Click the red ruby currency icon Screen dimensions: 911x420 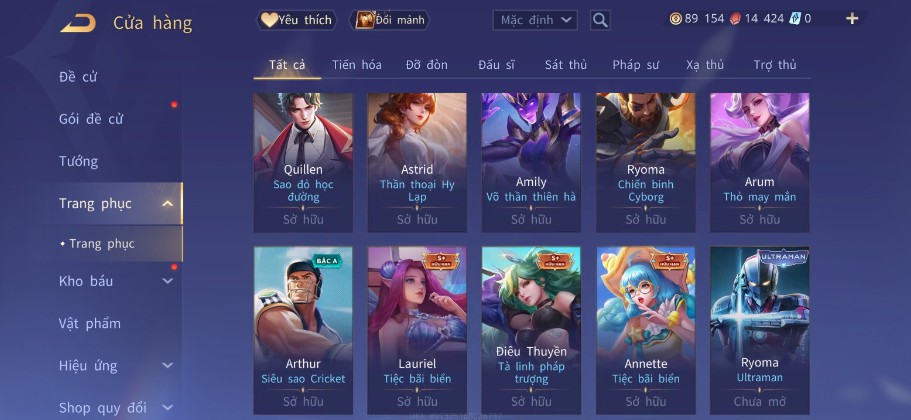click(736, 19)
